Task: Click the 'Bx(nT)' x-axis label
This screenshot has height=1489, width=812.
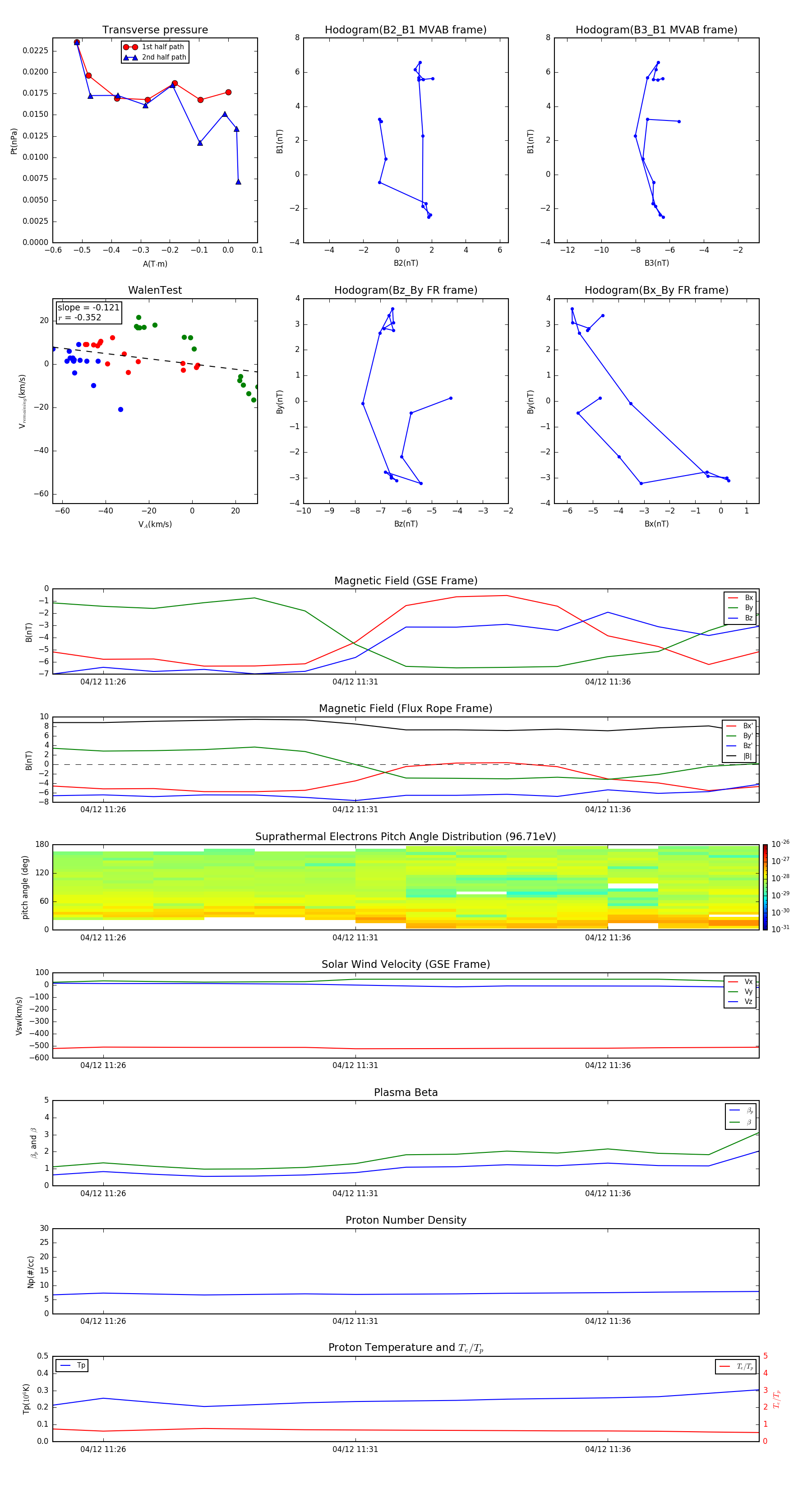Action: [x=656, y=524]
